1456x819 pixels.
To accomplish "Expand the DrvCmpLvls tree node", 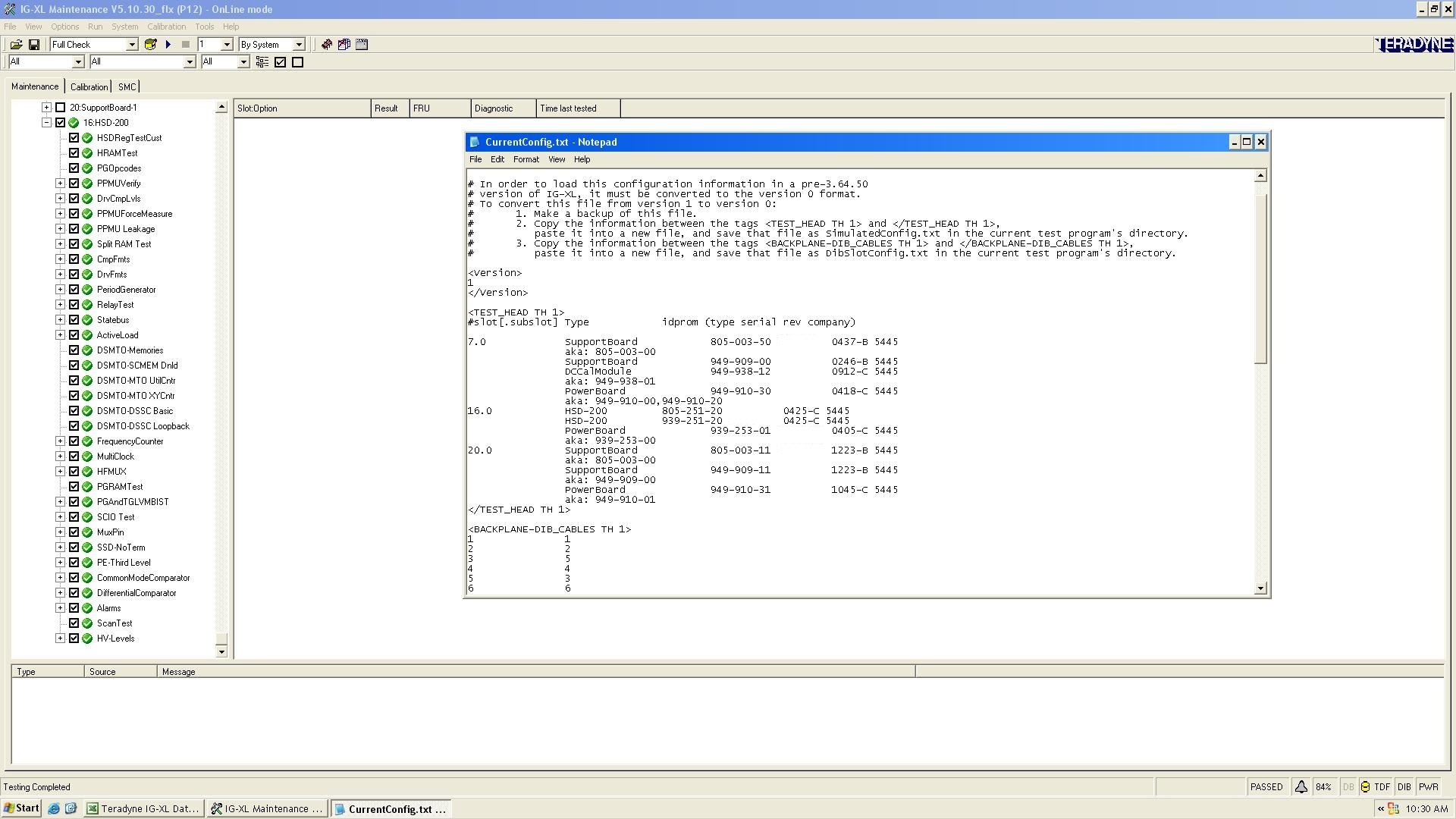I will tap(60, 199).
